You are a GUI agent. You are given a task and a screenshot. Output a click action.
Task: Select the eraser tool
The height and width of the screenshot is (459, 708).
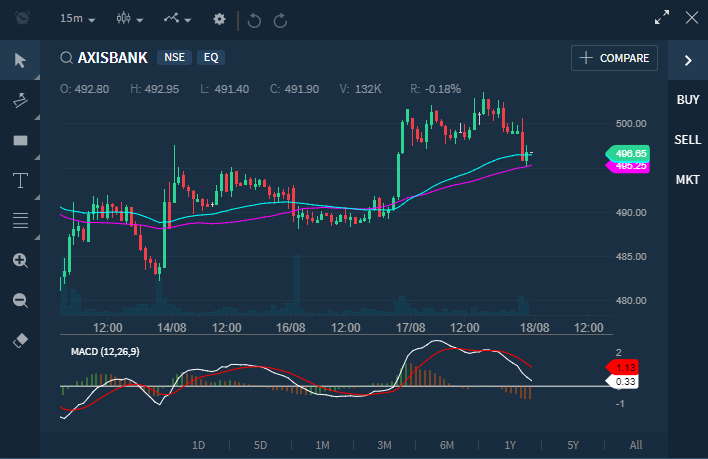click(20, 340)
